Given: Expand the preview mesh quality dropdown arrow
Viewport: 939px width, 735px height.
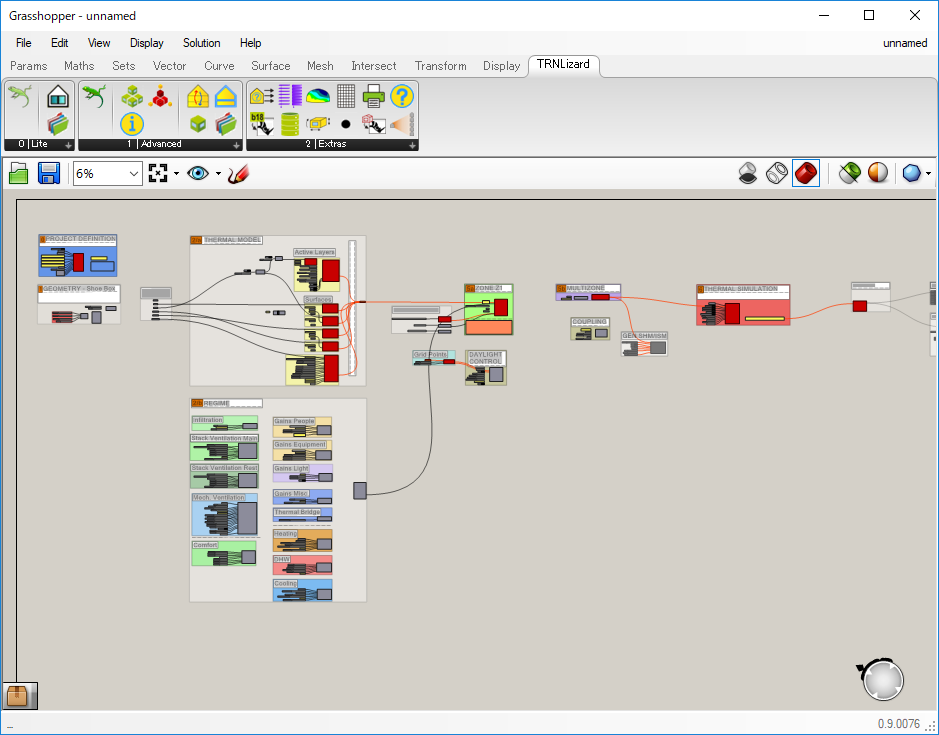Looking at the screenshot, I should pos(928,174).
